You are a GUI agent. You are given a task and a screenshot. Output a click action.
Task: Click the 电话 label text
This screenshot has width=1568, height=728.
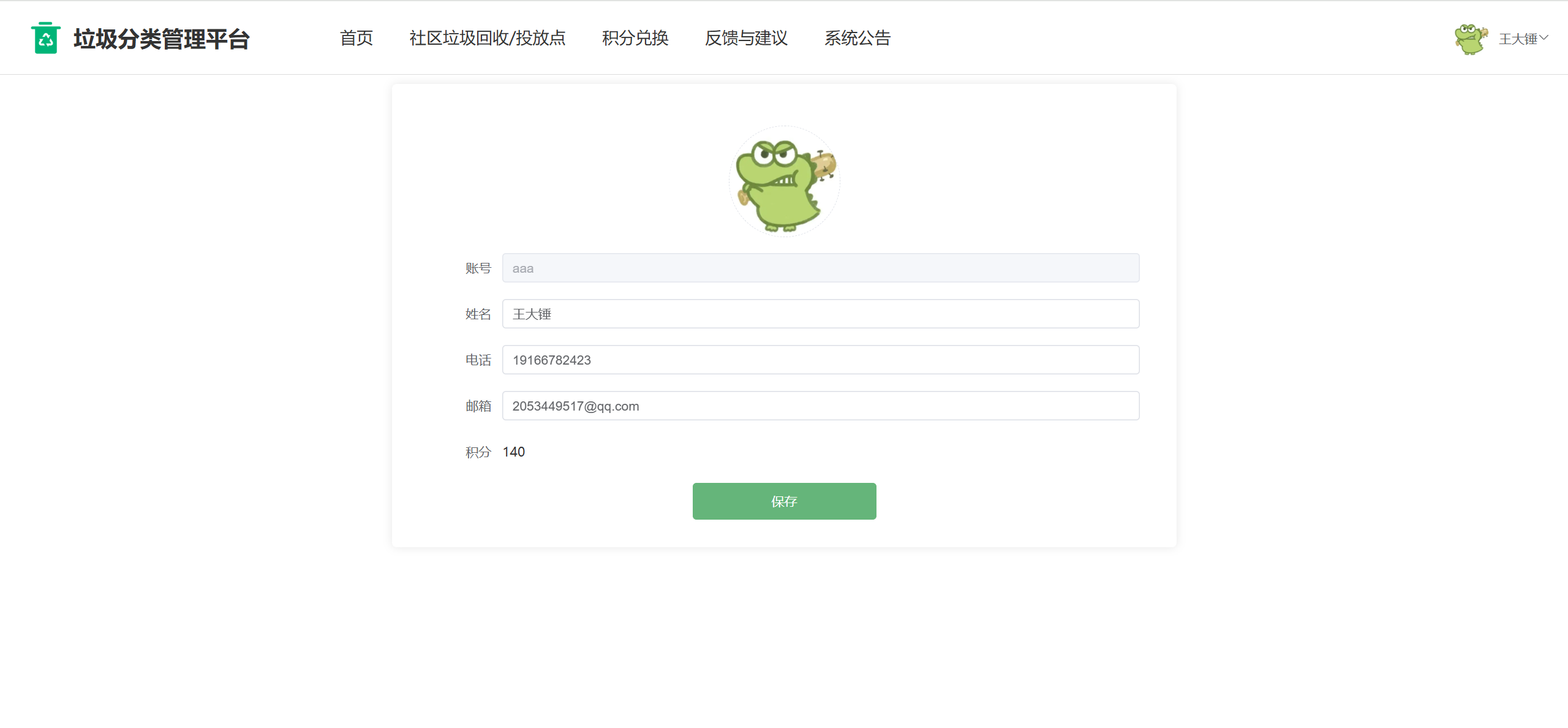[478, 360]
